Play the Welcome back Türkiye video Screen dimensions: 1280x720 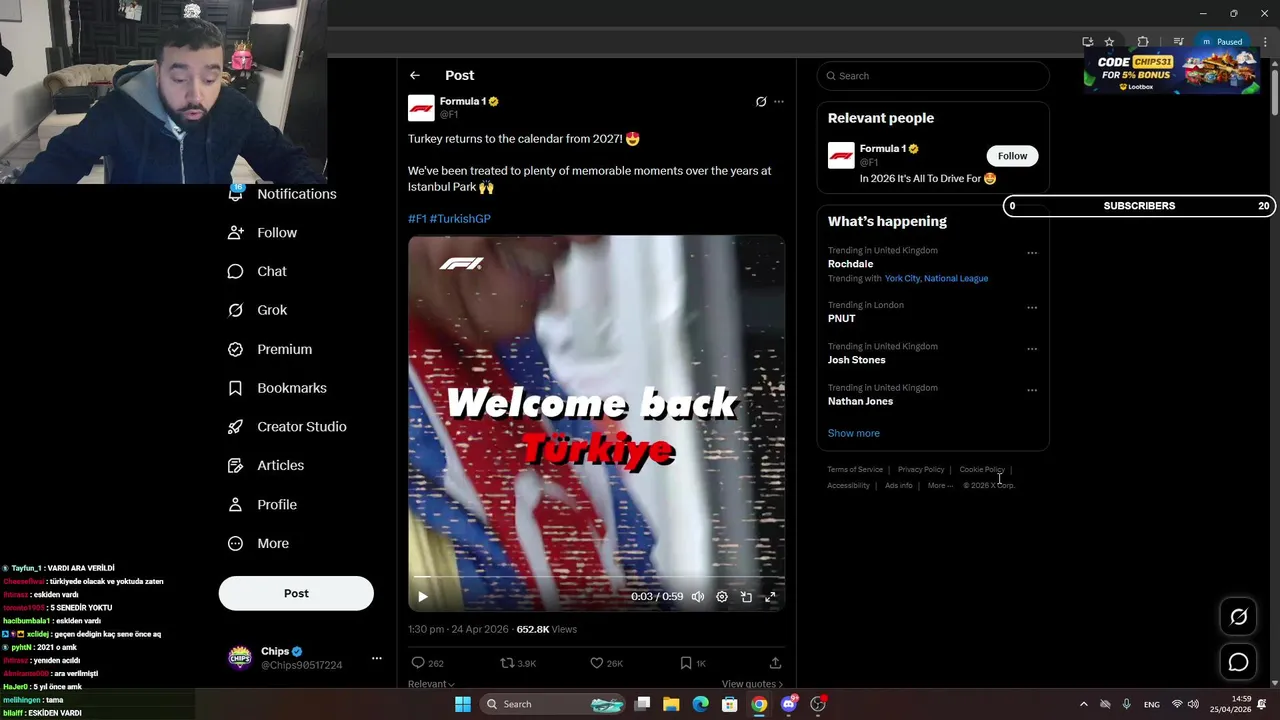(x=423, y=597)
